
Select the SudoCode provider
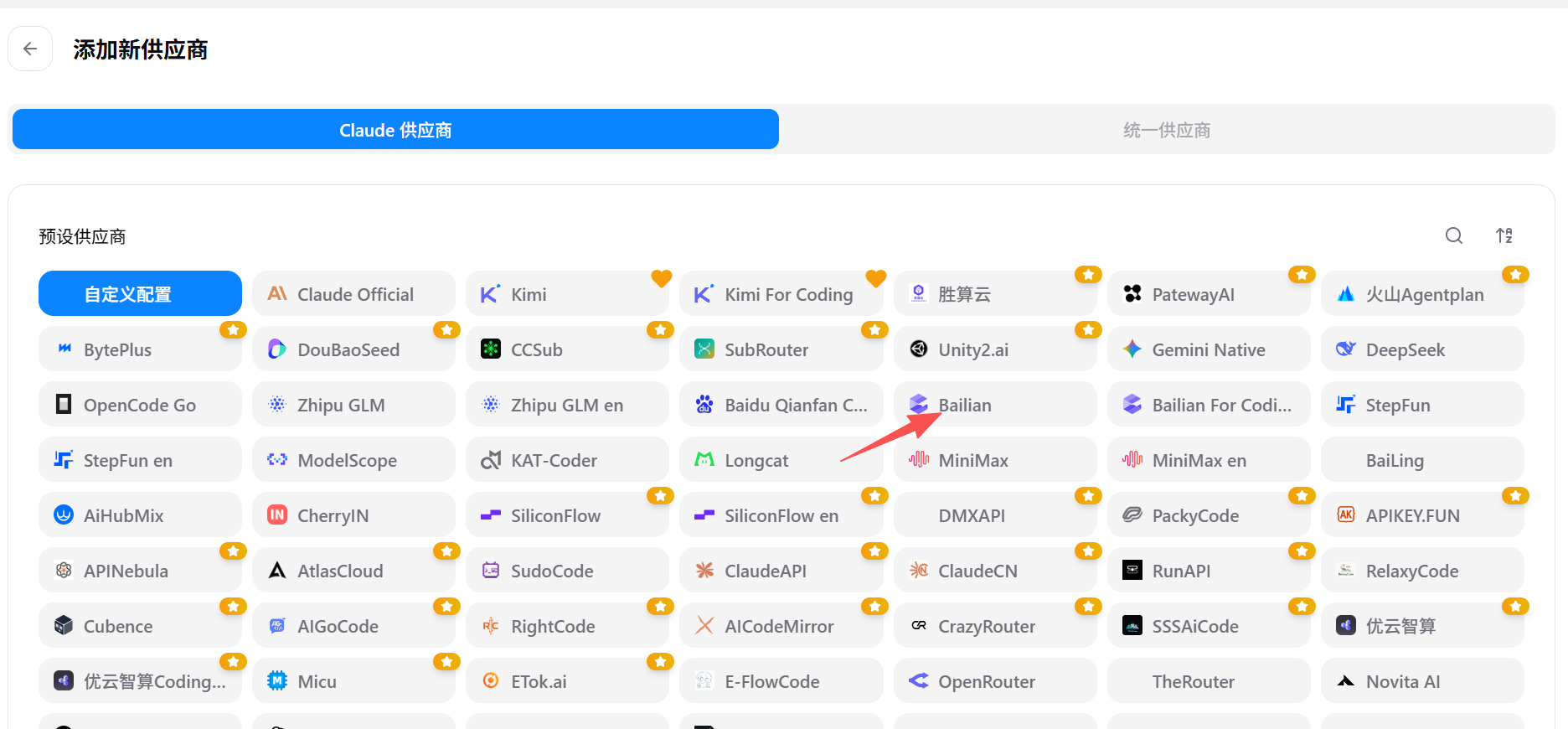(567, 570)
